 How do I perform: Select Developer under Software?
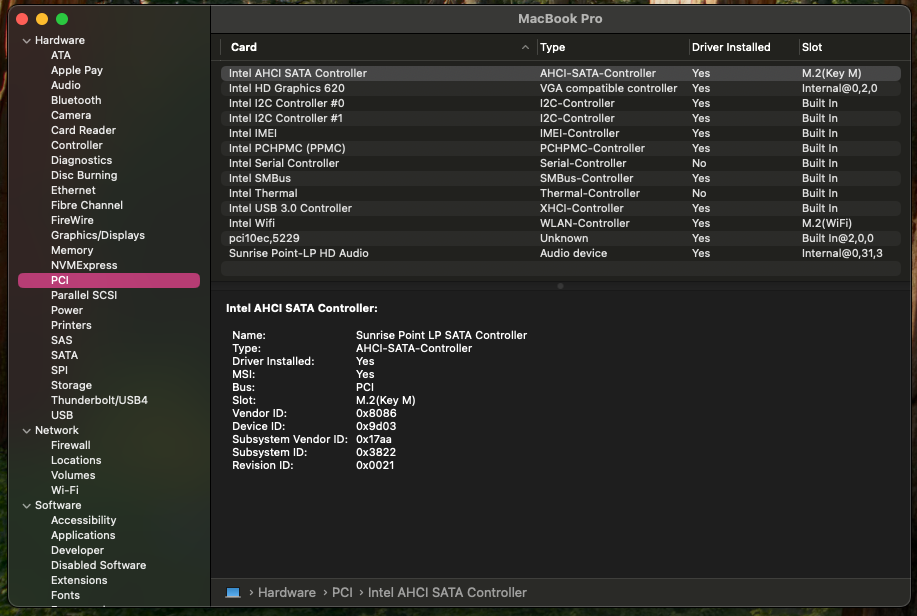pos(77,550)
